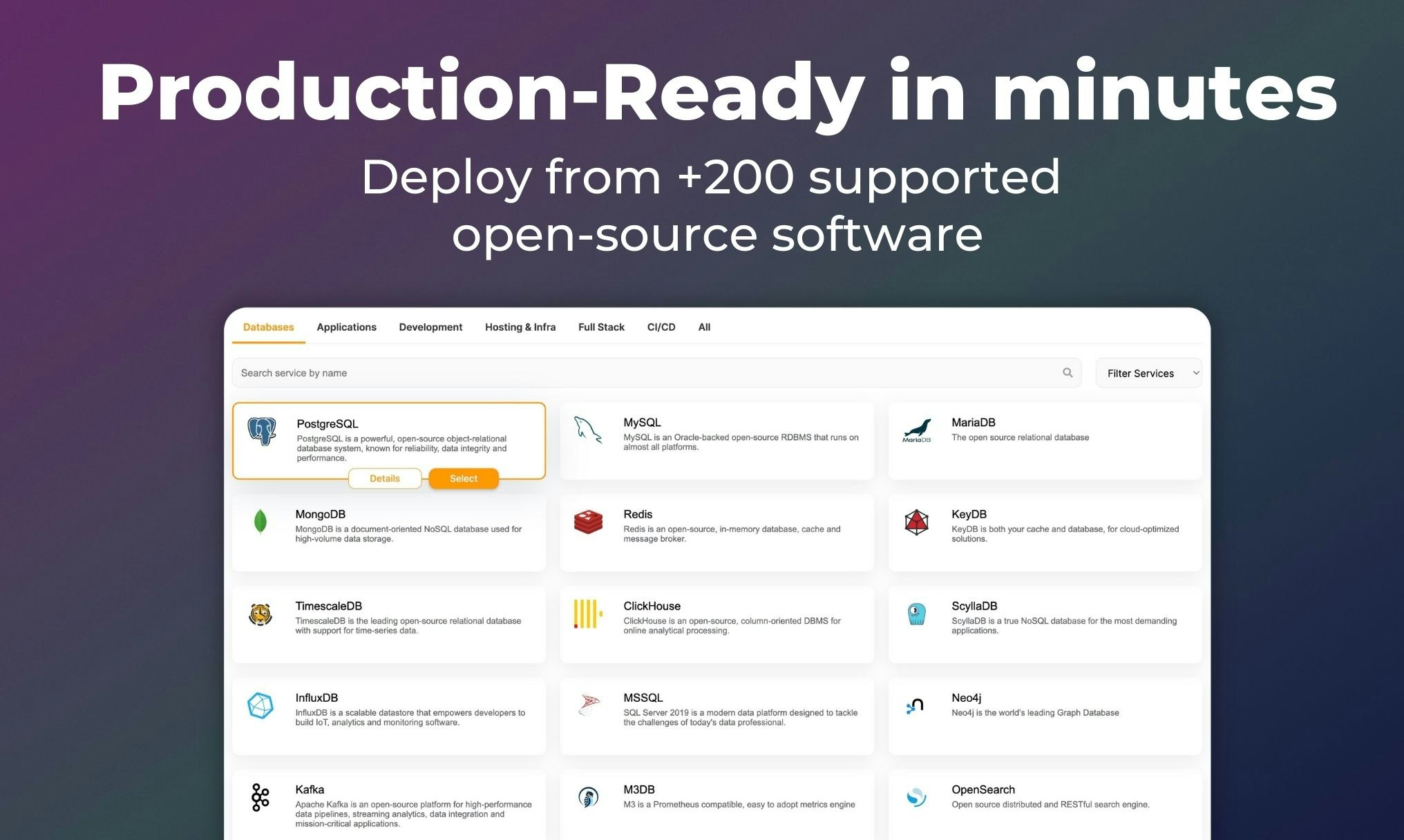Click the PostgreSQL Select button
This screenshot has height=840, width=1404.
[464, 478]
